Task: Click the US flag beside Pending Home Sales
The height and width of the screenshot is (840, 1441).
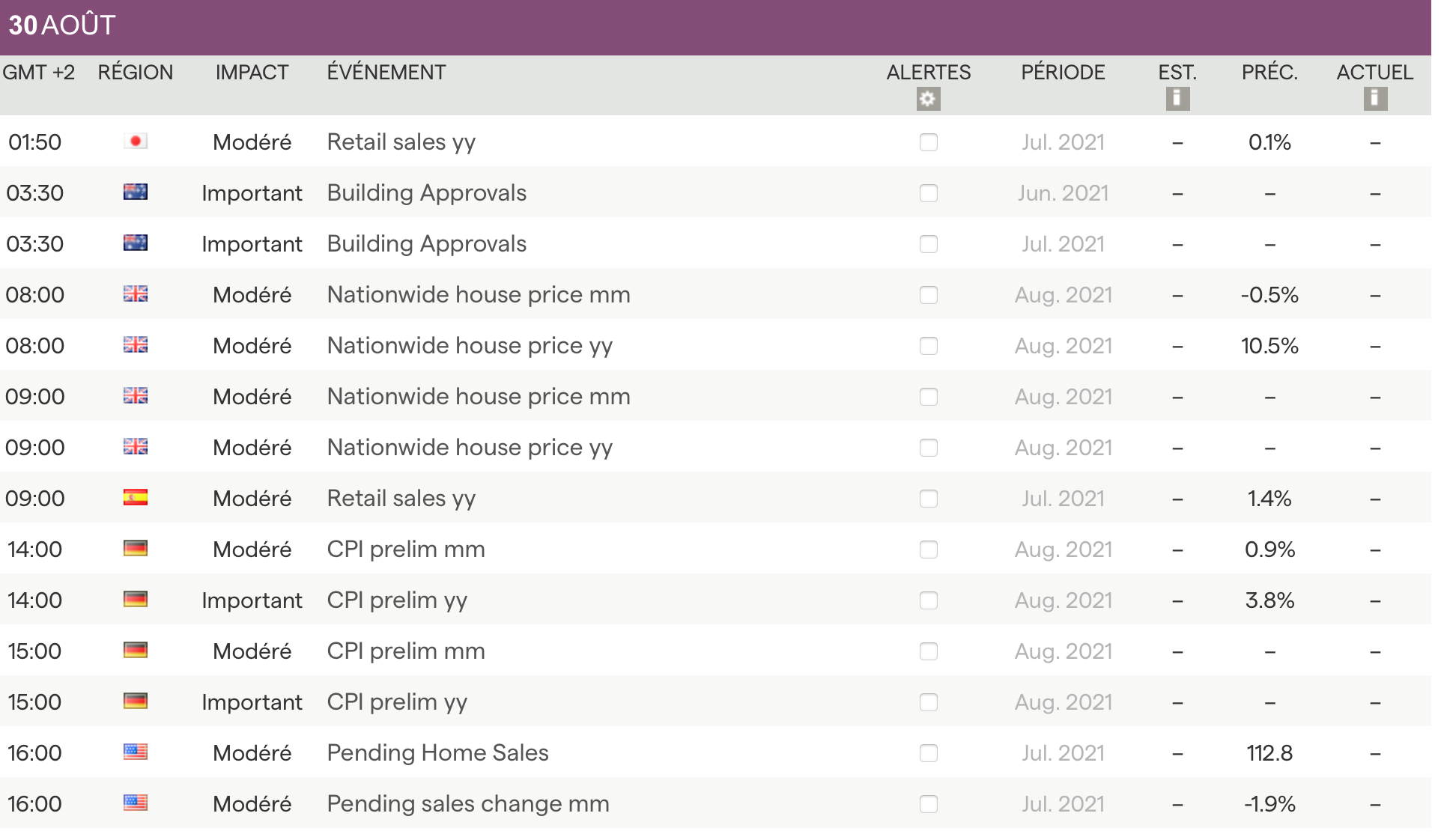Action: 136,752
